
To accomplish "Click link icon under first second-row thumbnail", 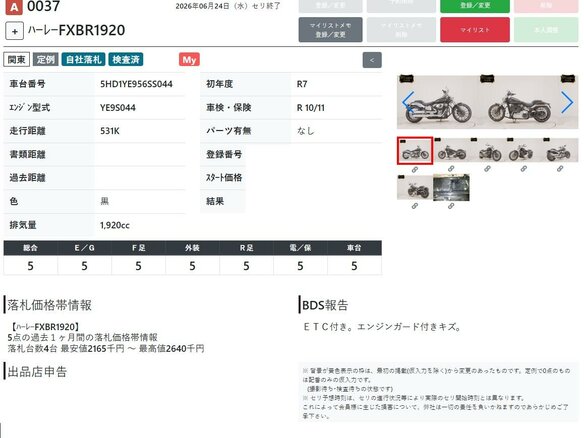I will [415, 206].
